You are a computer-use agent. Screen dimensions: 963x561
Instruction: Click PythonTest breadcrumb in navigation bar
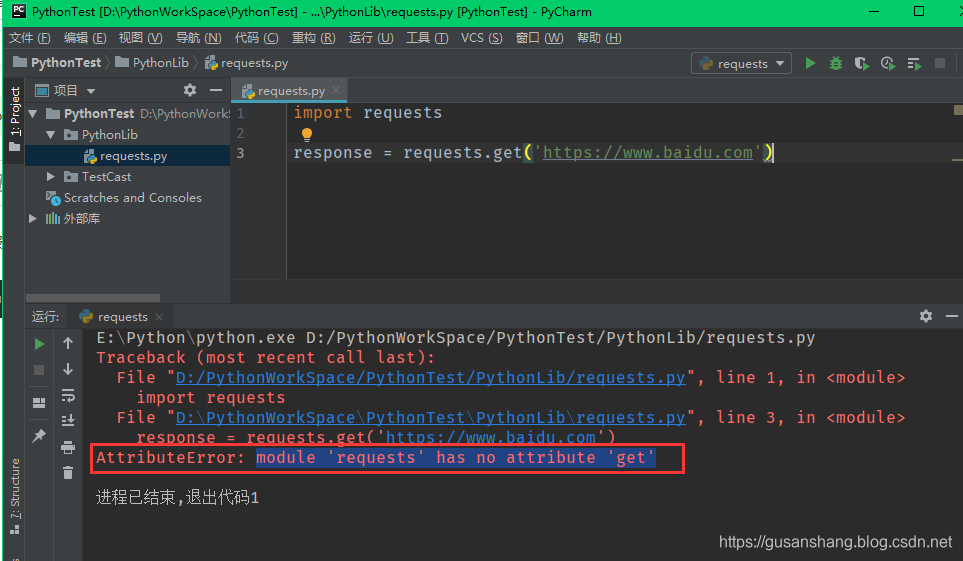pos(57,63)
